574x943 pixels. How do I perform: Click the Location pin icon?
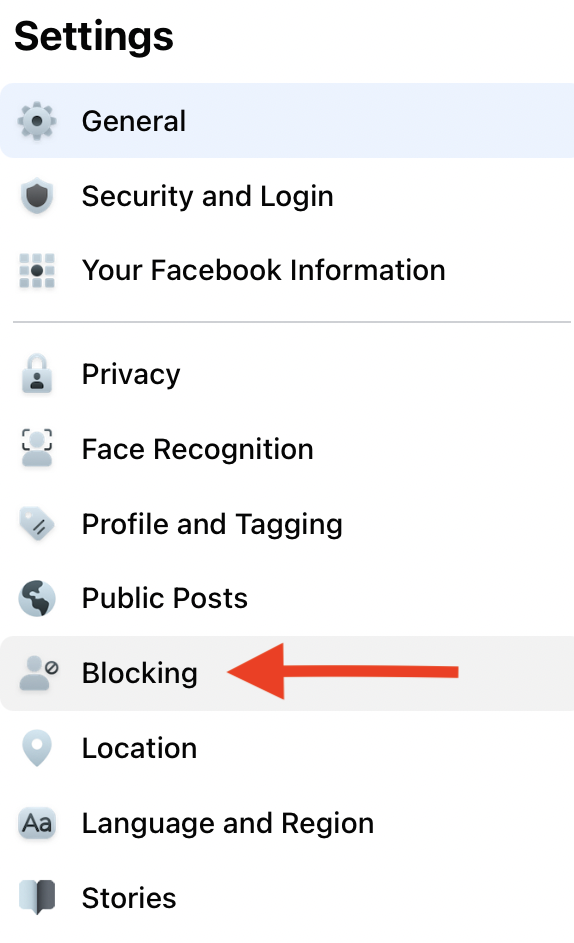[x=37, y=748]
